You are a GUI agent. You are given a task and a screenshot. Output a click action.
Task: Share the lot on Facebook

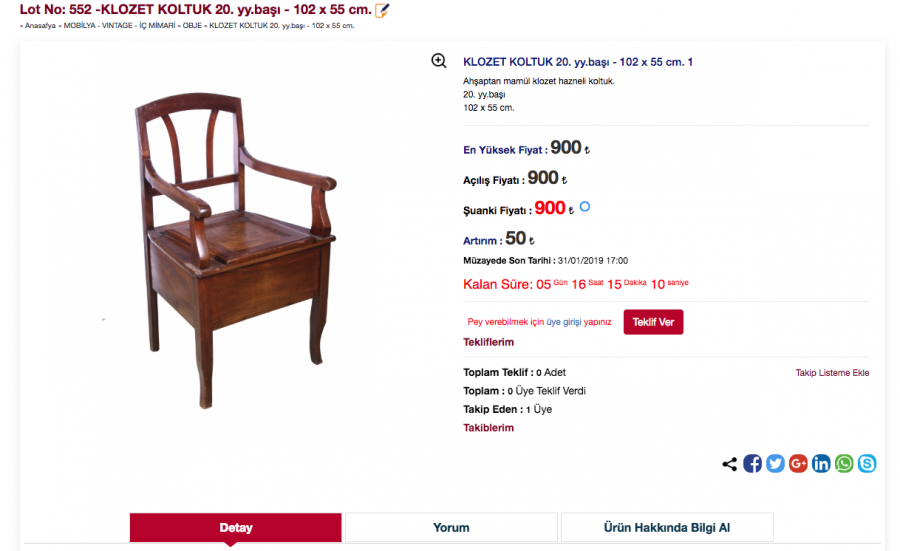tap(752, 463)
